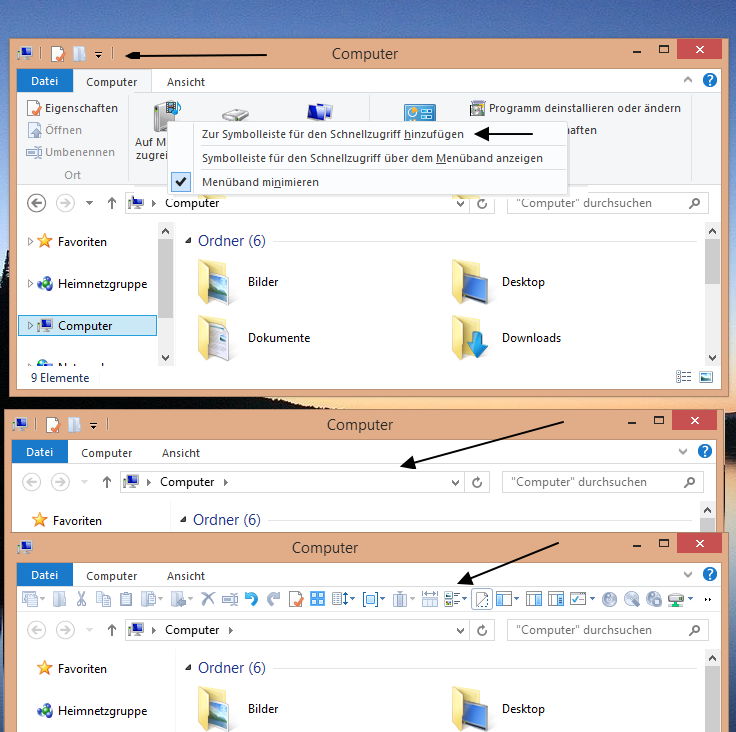Open the Sort by dropdown in bottom toolbar
The width and height of the screenshot is (736, 732).
344,599
